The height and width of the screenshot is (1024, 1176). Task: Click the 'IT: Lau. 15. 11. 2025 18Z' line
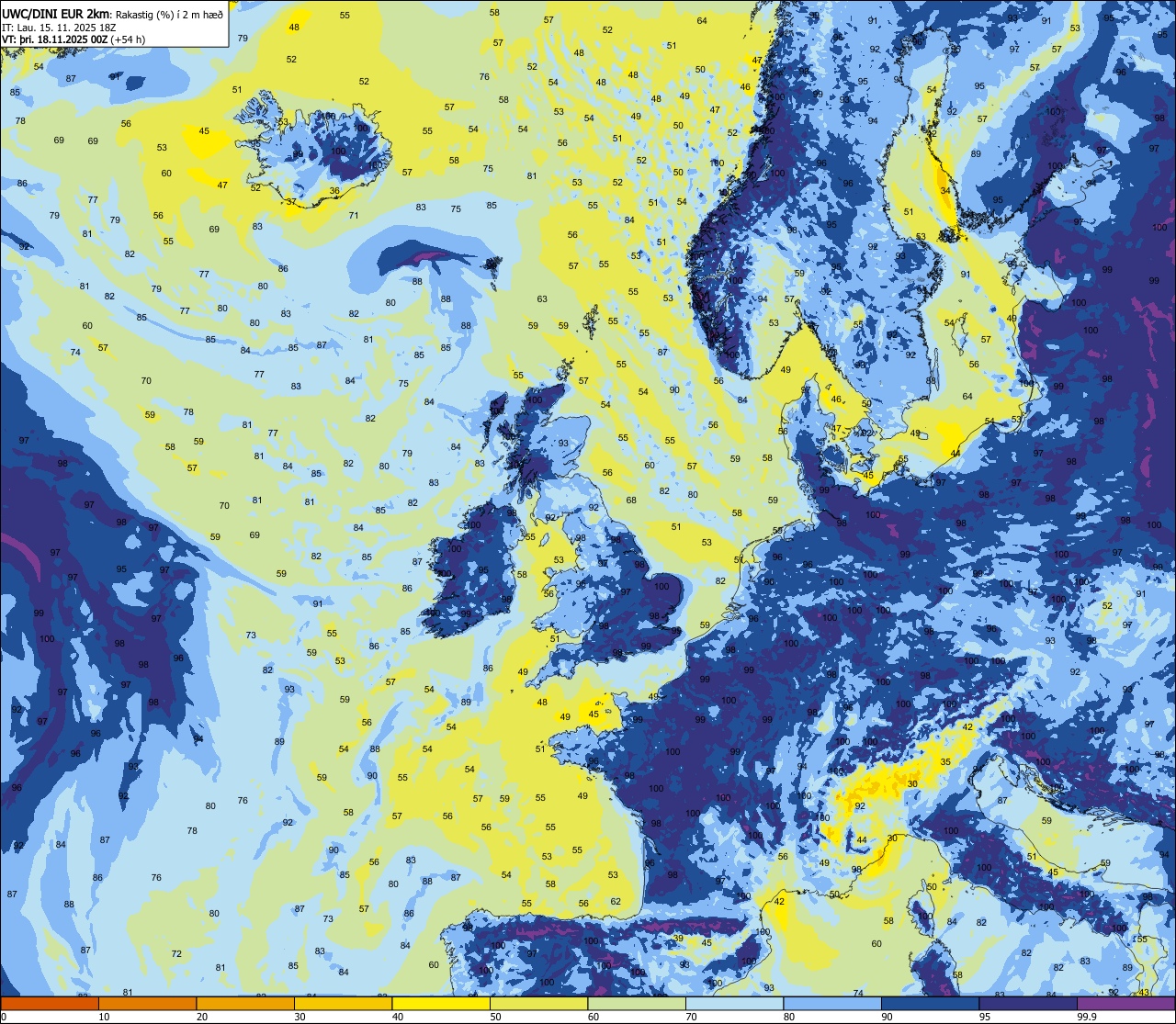pos(59,28)
